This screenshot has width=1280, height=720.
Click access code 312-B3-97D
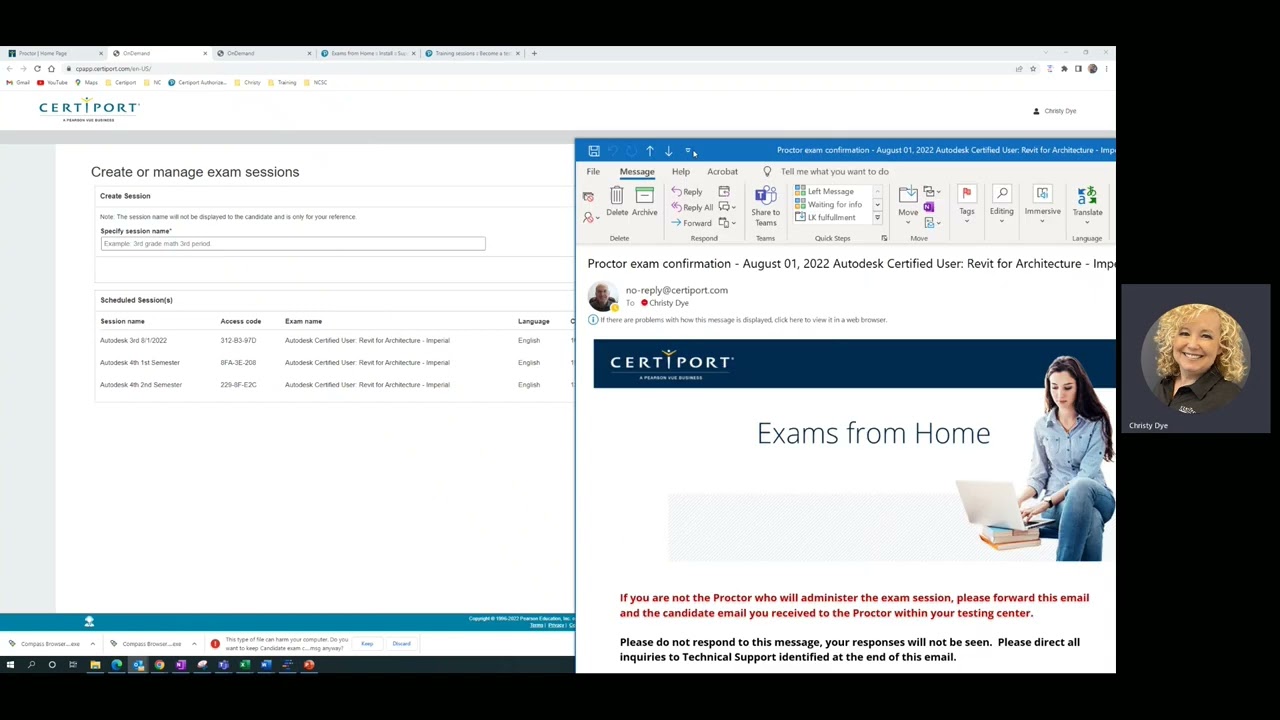[x=238, y=341]
